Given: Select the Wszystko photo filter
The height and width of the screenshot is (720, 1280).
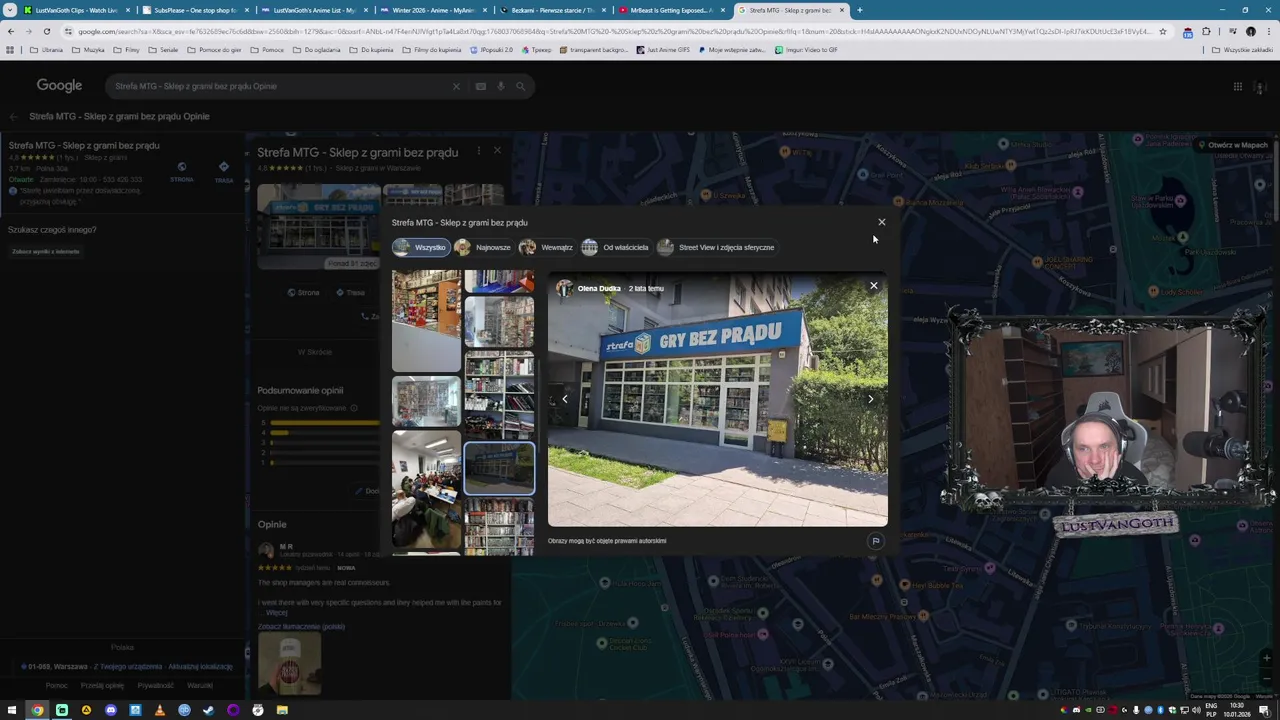Looking at the screenshot, I should pos(420,247).
